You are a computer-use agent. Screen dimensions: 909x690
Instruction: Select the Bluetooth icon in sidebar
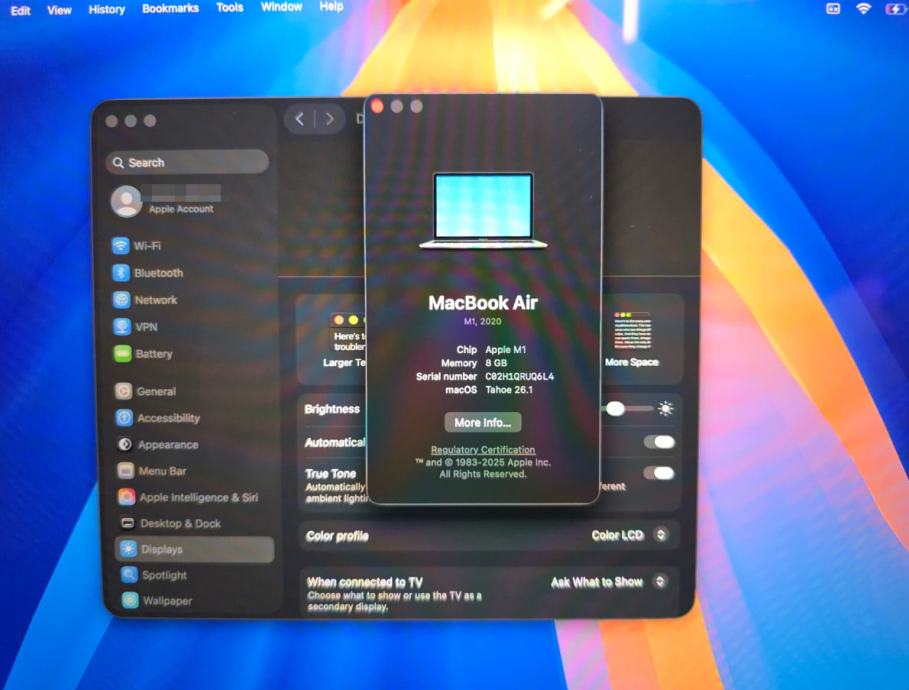coord(121,273)
